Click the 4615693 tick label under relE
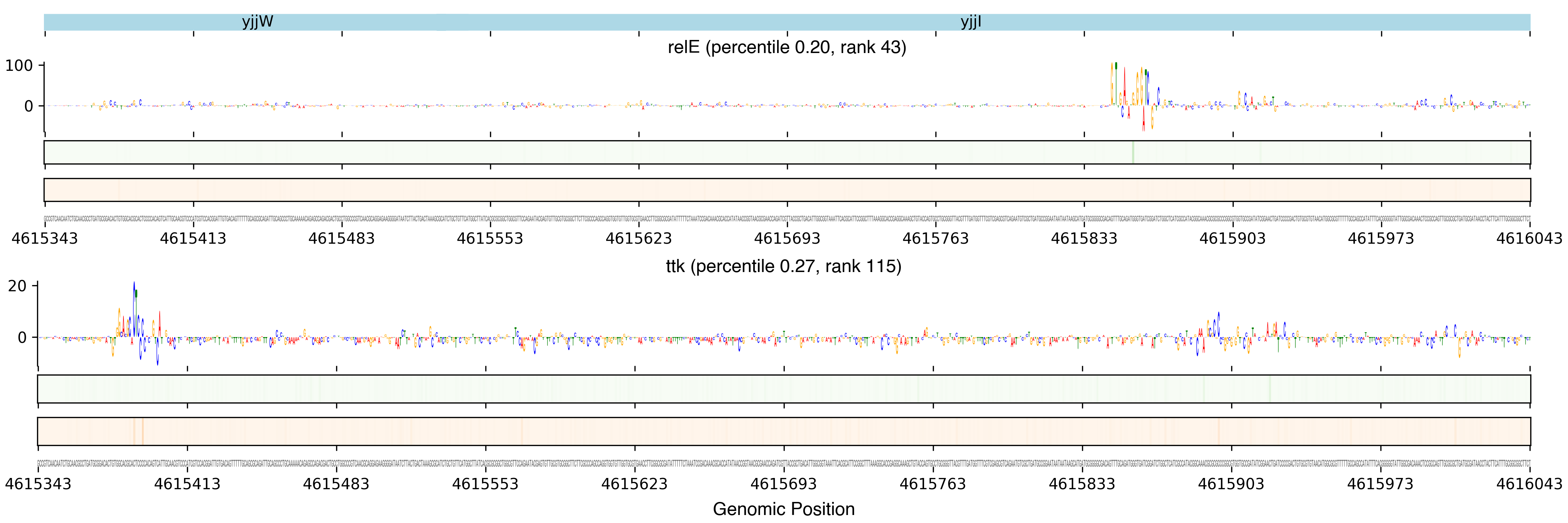 click(x=787, y=239)
